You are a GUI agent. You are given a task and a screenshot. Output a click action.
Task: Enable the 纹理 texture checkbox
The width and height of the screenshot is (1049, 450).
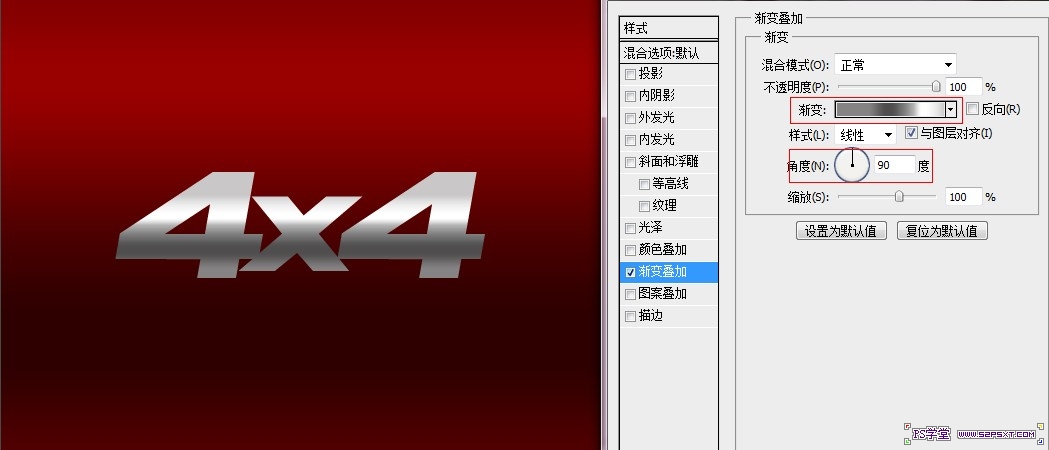pos(644,206)
